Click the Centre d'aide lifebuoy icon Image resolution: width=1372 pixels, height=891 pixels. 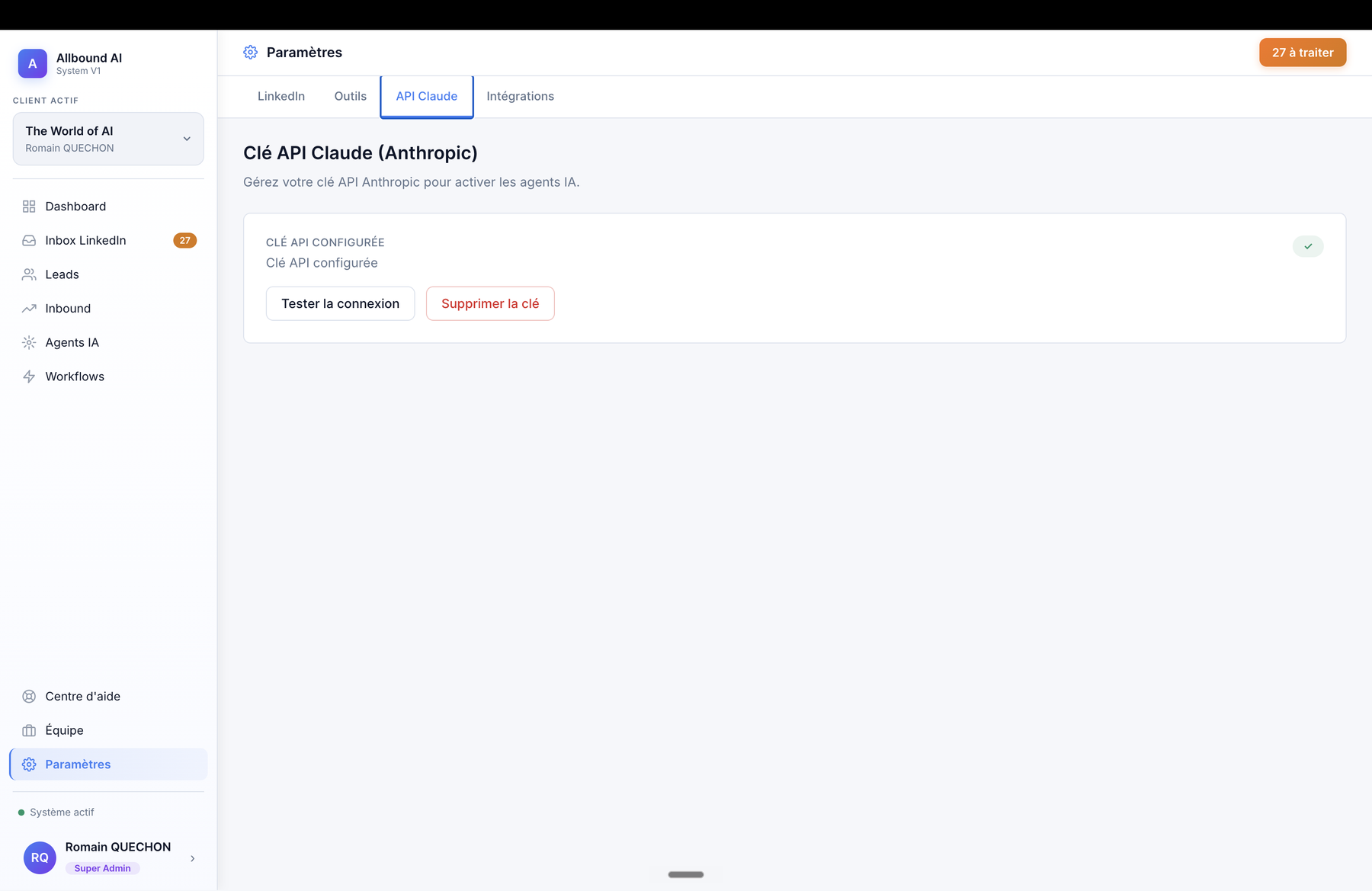(x=29, y=697)
